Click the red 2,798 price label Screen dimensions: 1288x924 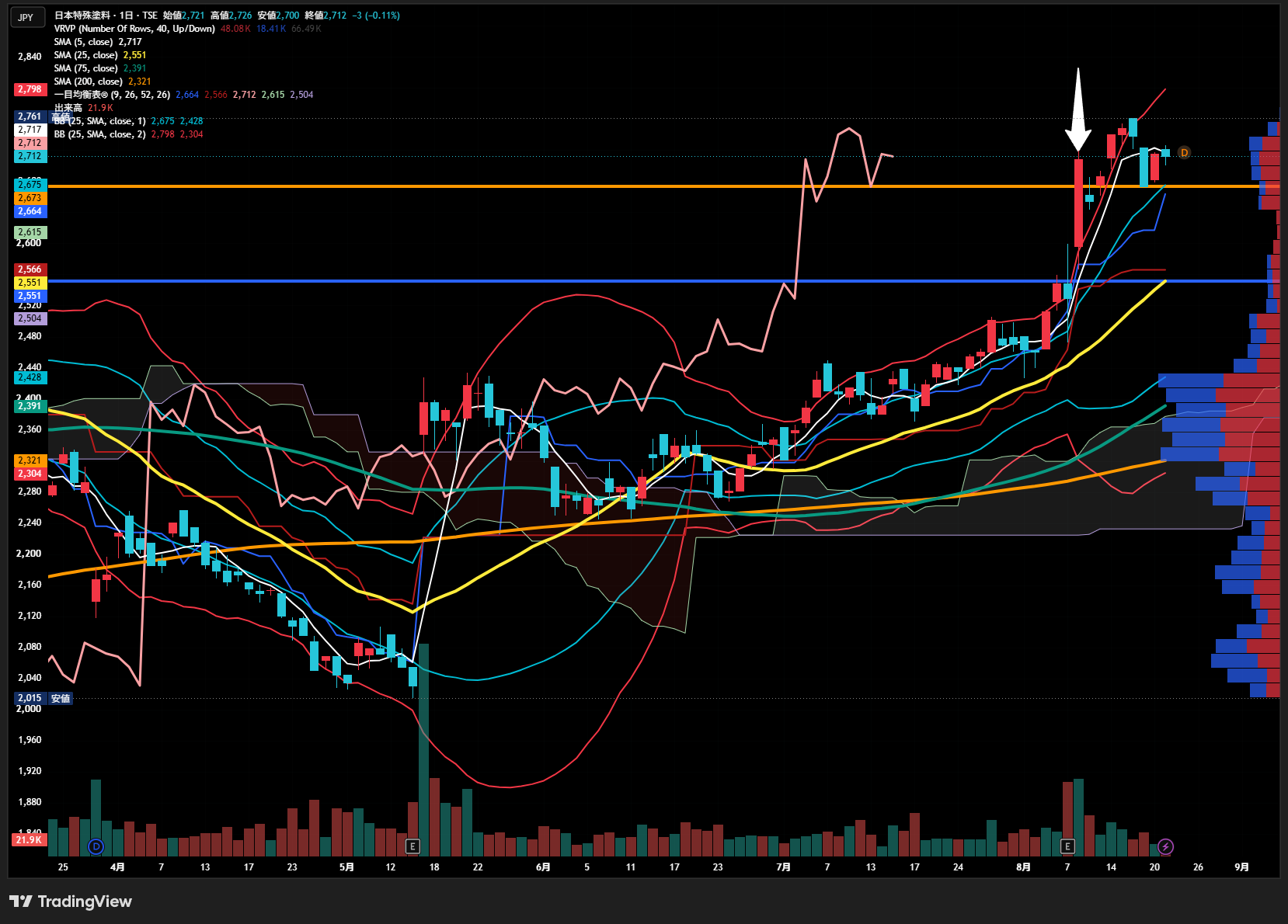30,89
